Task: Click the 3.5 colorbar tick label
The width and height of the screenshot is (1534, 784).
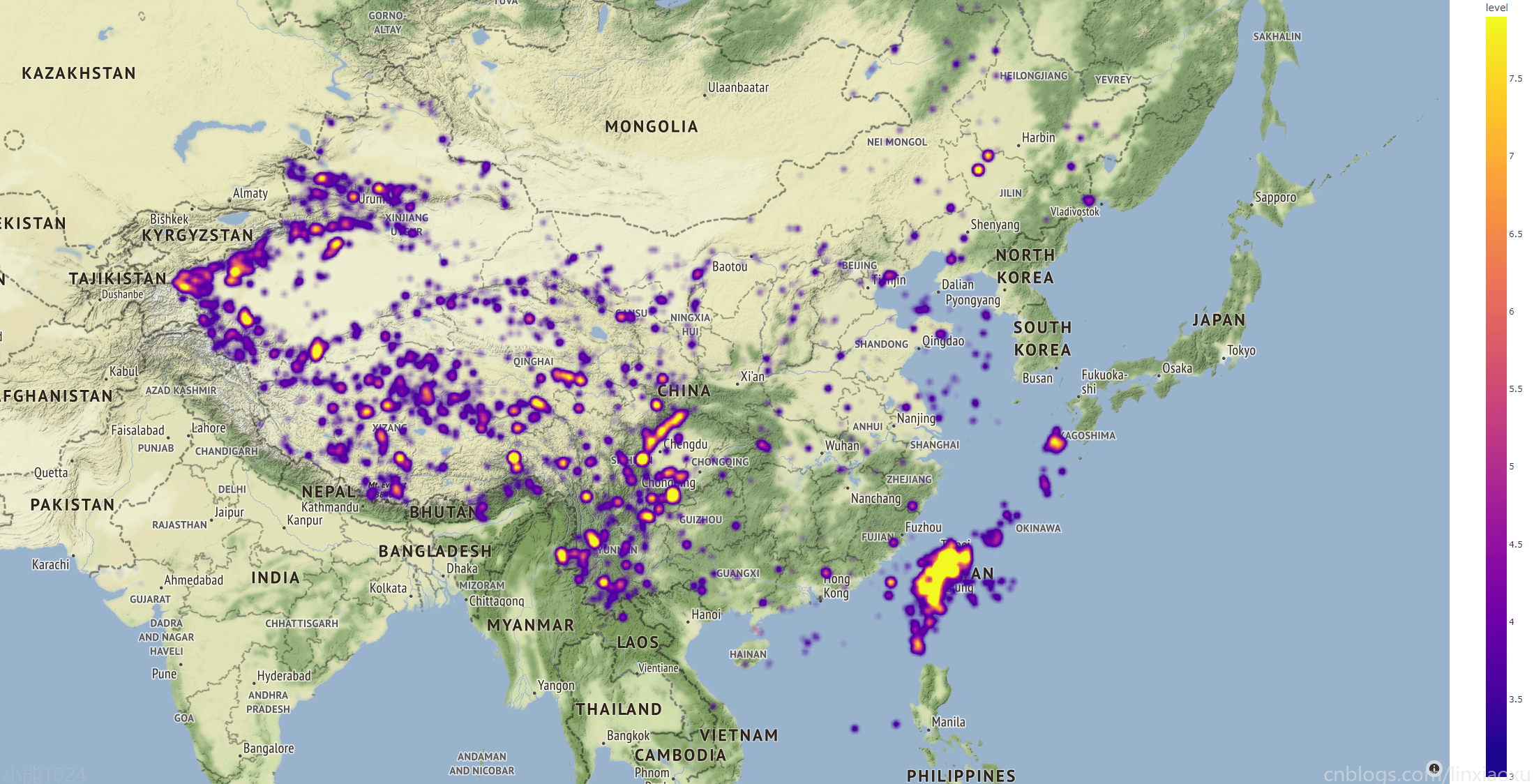Action: [1516, 700]
